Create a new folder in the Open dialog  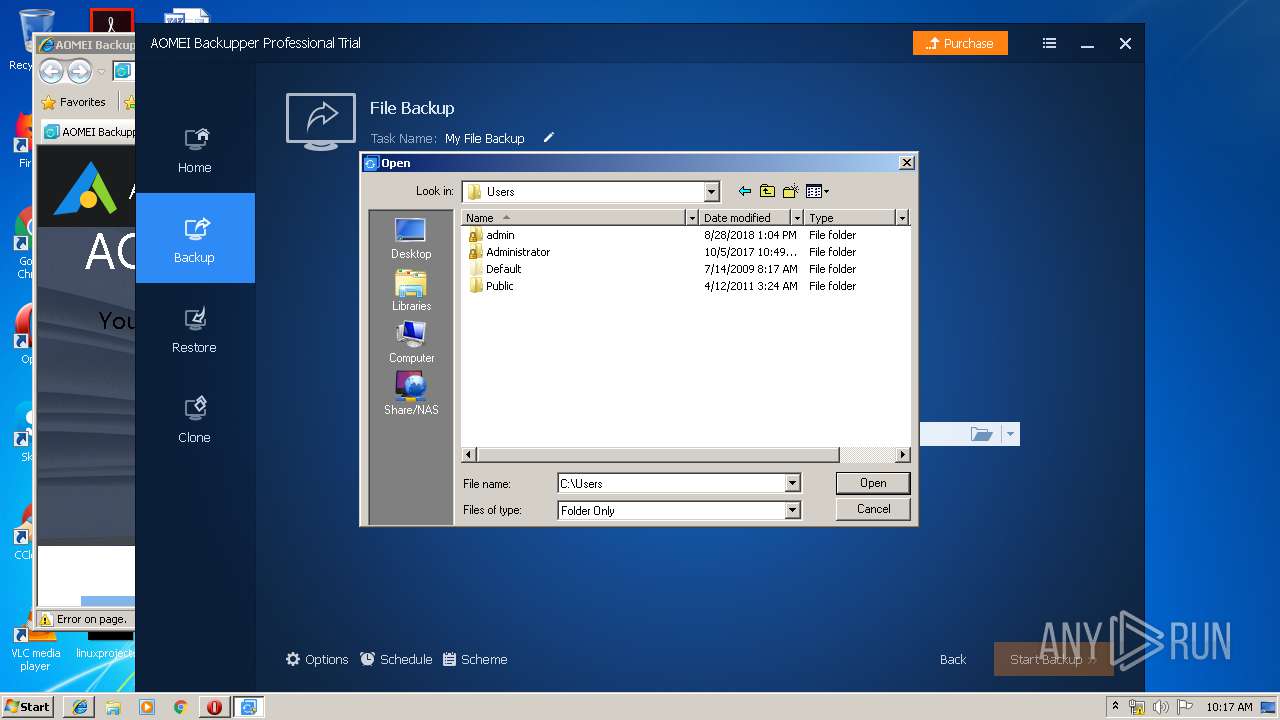(x=790, y=191)
